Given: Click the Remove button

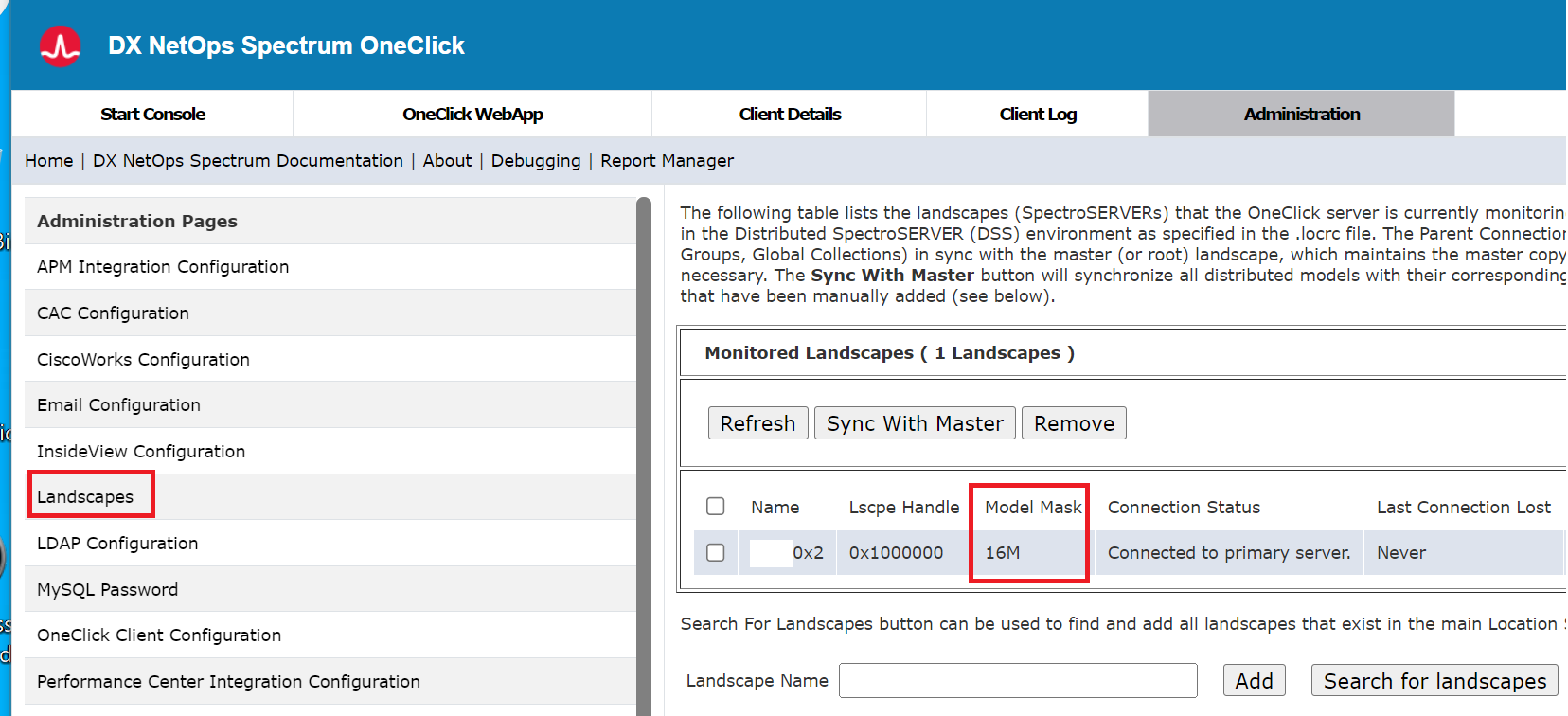Looking at the screenshot, I should point(1074,423).
